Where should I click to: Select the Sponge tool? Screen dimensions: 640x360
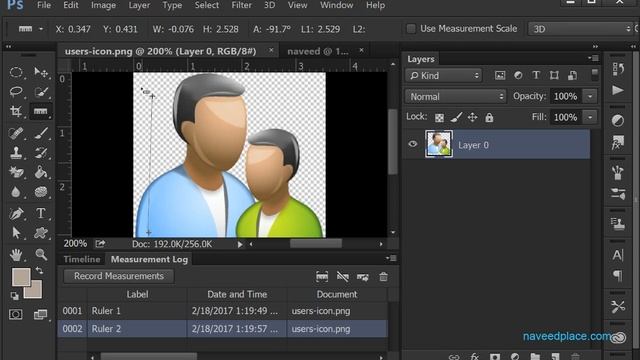(41, 192)
